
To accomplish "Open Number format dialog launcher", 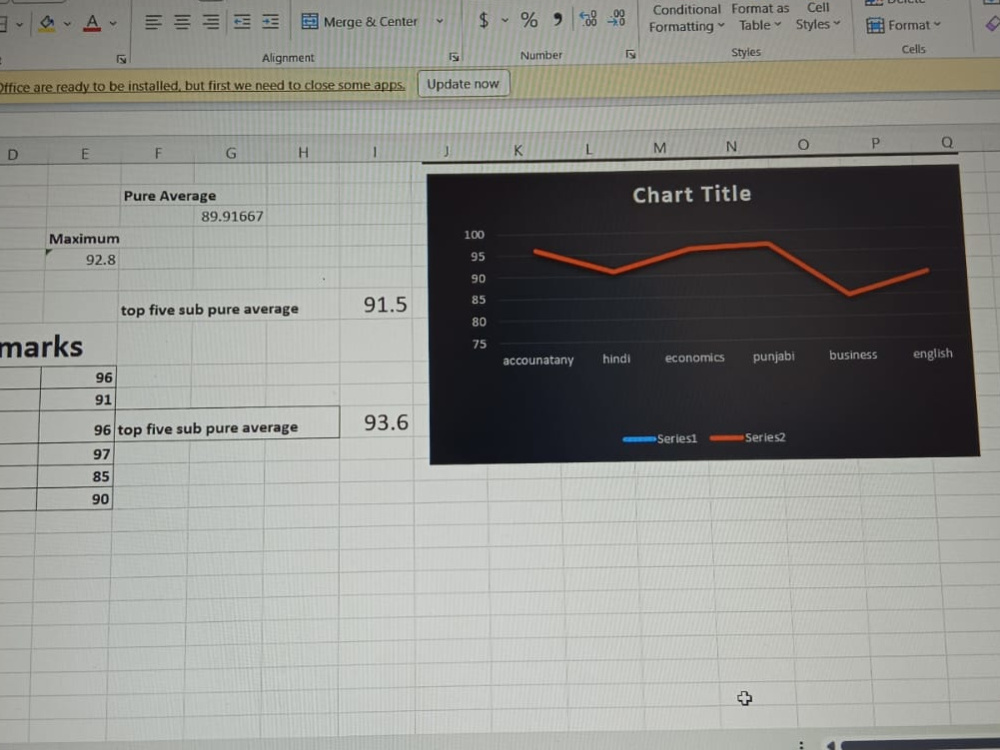I will (x=631, y=54).
